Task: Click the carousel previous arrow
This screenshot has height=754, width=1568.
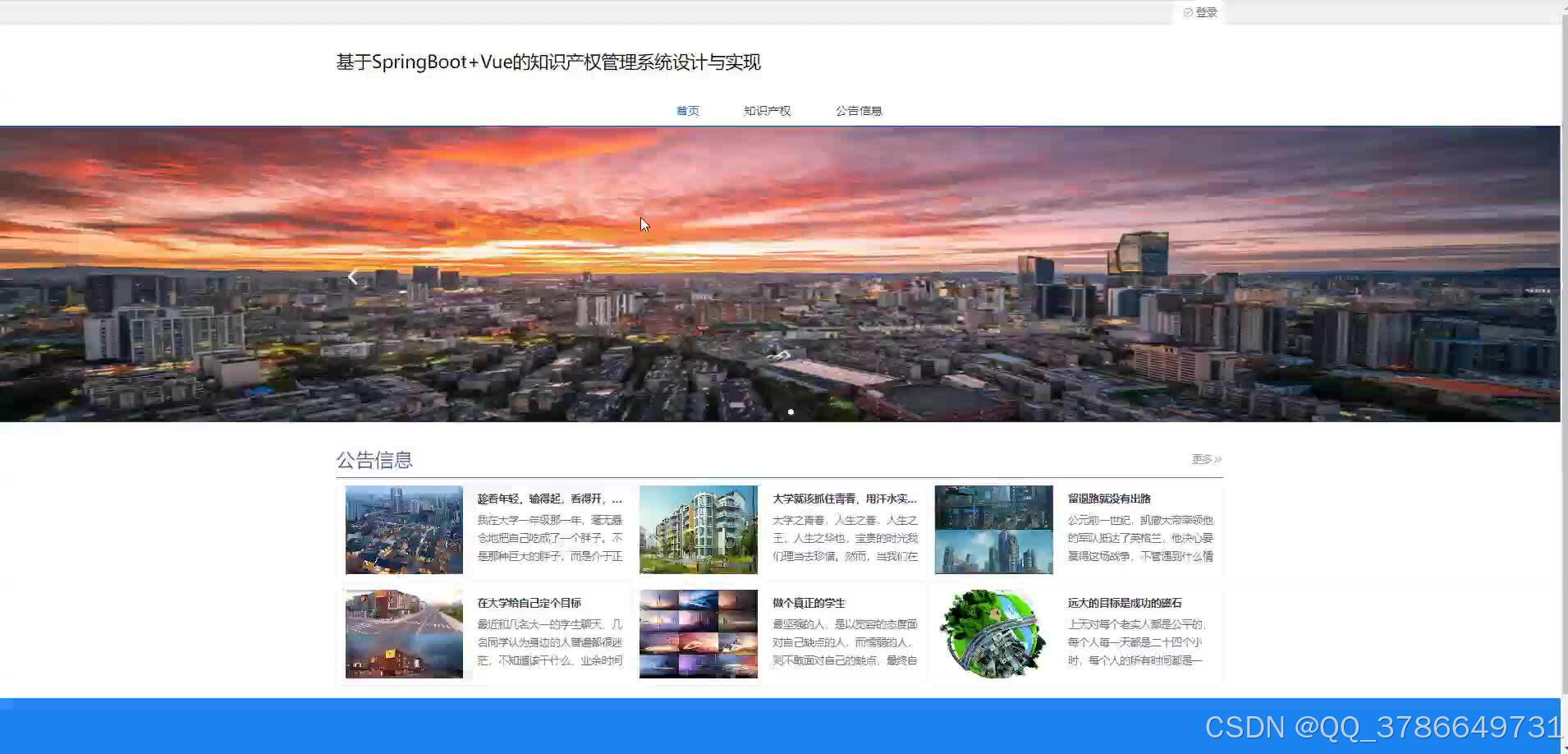Action: [x=352, y=276]
